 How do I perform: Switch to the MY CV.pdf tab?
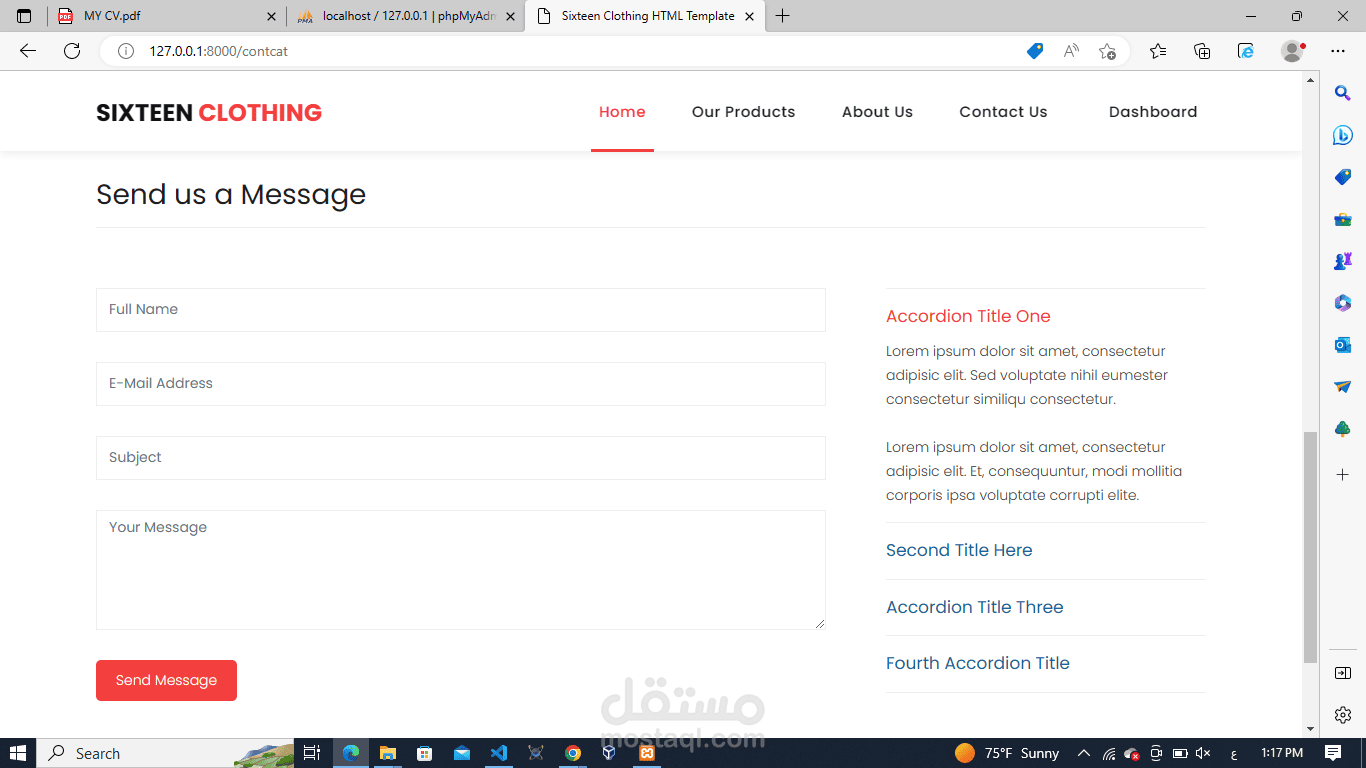point(167,16)
